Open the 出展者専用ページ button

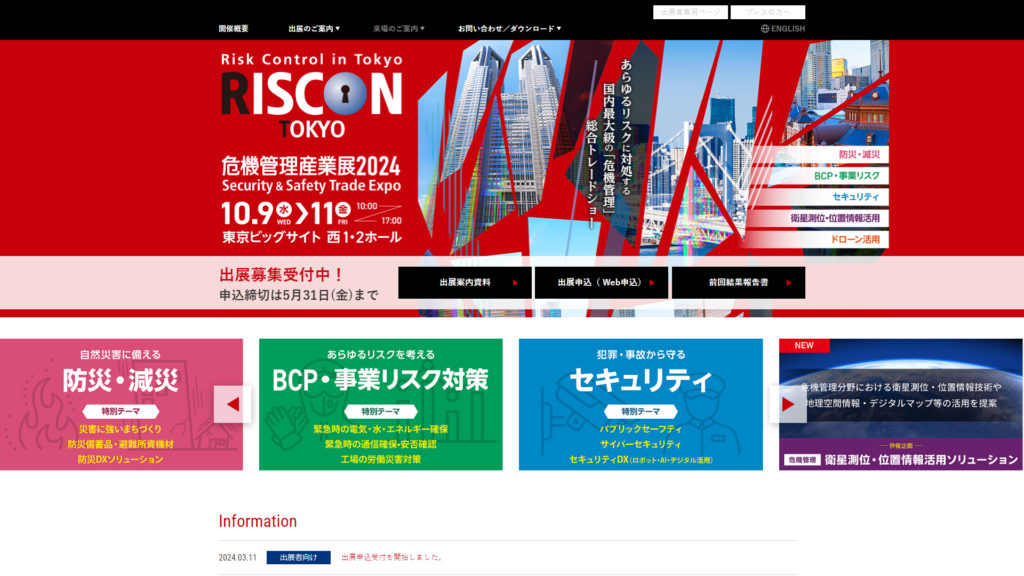point(690,12)
